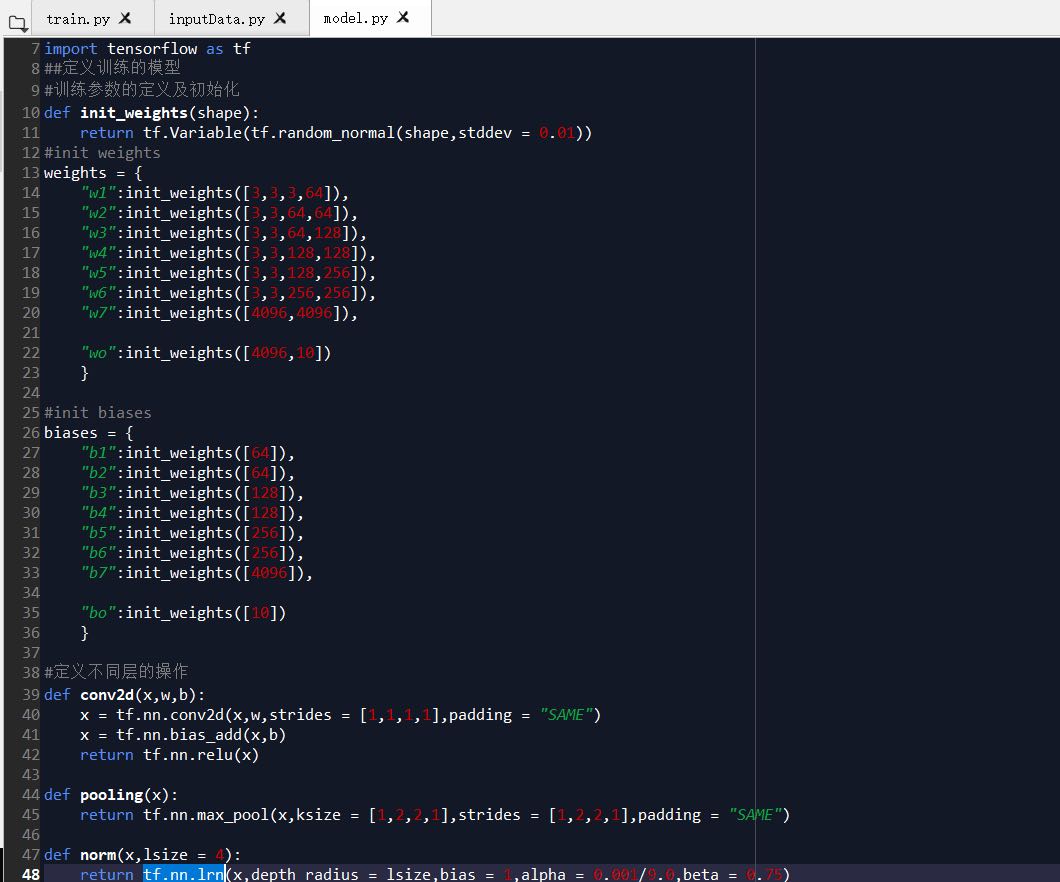
Task: Click the '#init biases' comment
Action: 97,412
